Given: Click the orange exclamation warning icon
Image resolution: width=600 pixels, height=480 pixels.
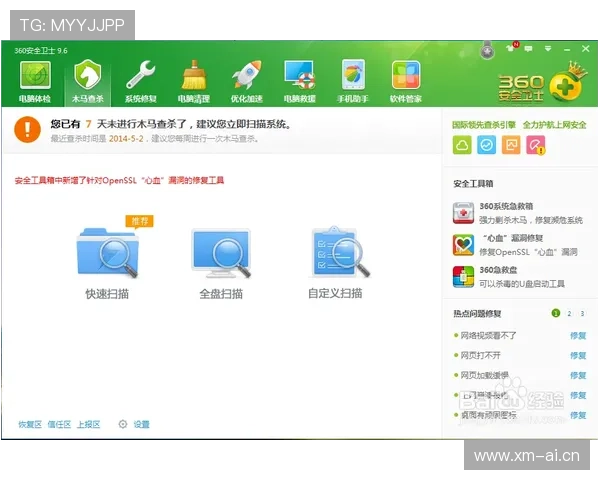Looking at the screenshot, I should click(x=28, y=129).
